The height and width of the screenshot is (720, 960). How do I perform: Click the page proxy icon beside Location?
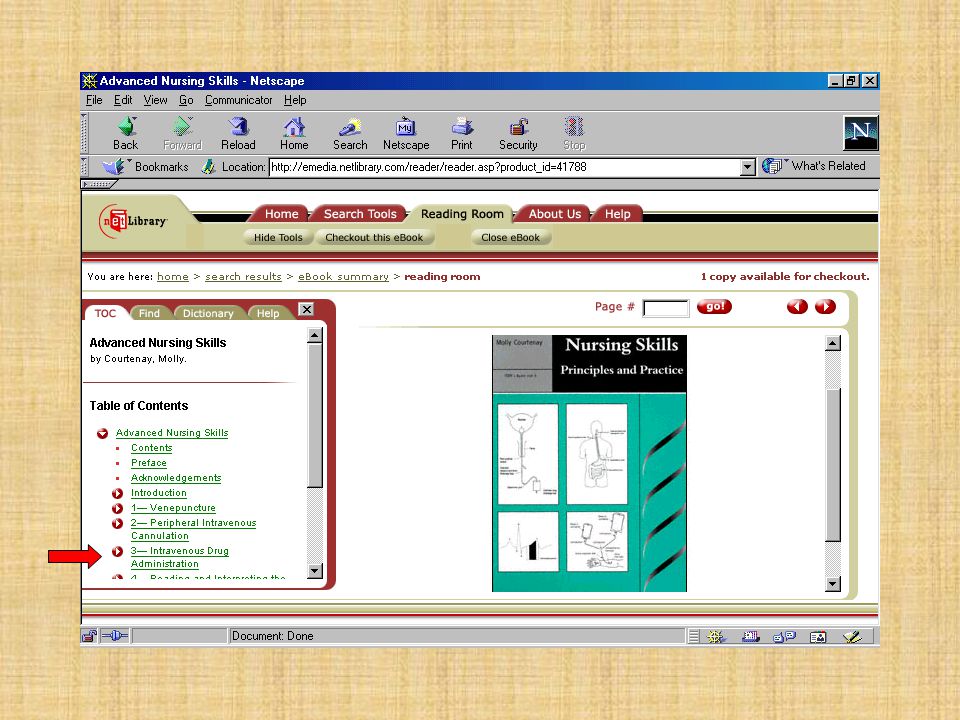[209, 167]
